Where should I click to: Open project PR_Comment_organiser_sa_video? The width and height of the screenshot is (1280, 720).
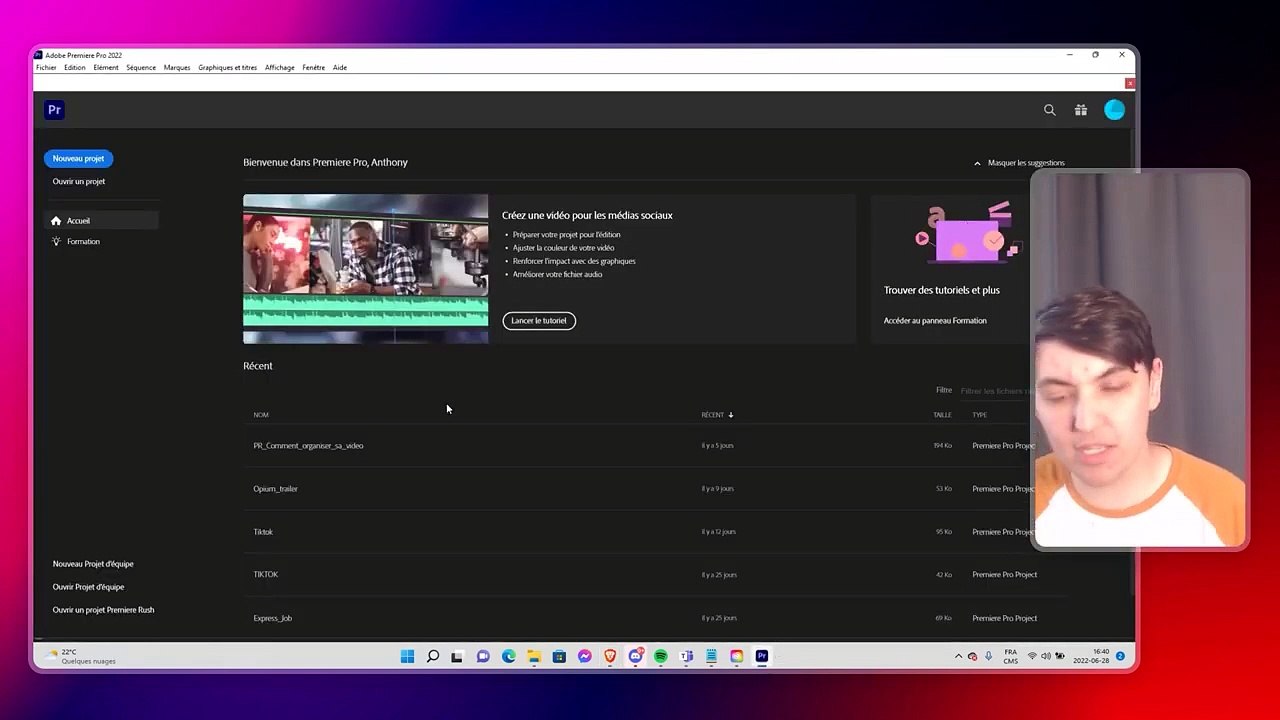point(308,446)
